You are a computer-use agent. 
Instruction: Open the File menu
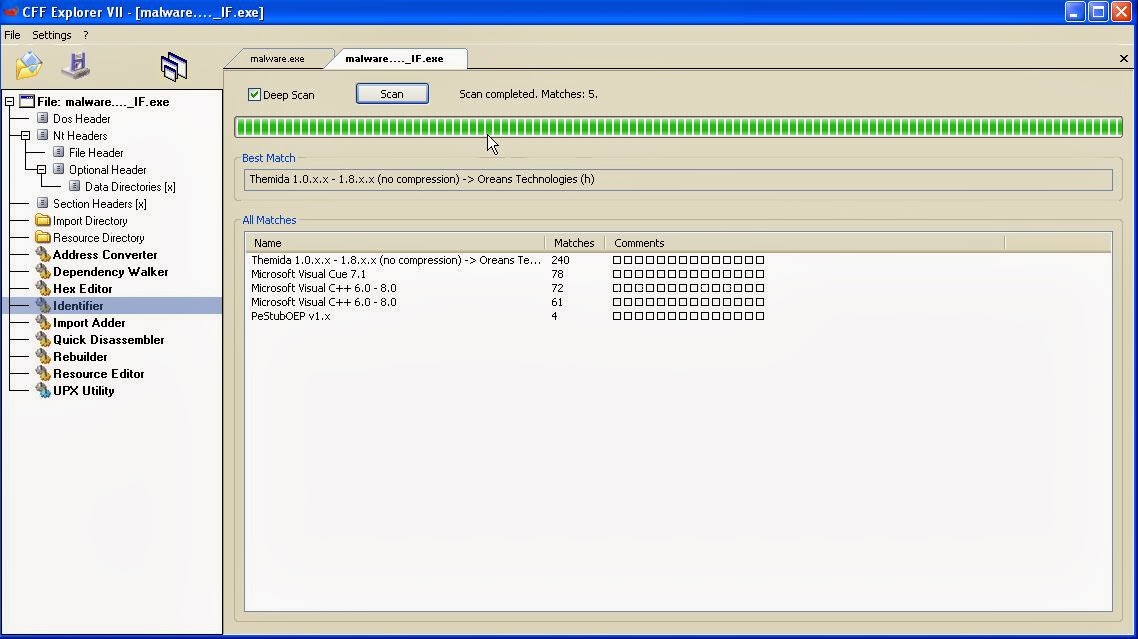point(12,35)
